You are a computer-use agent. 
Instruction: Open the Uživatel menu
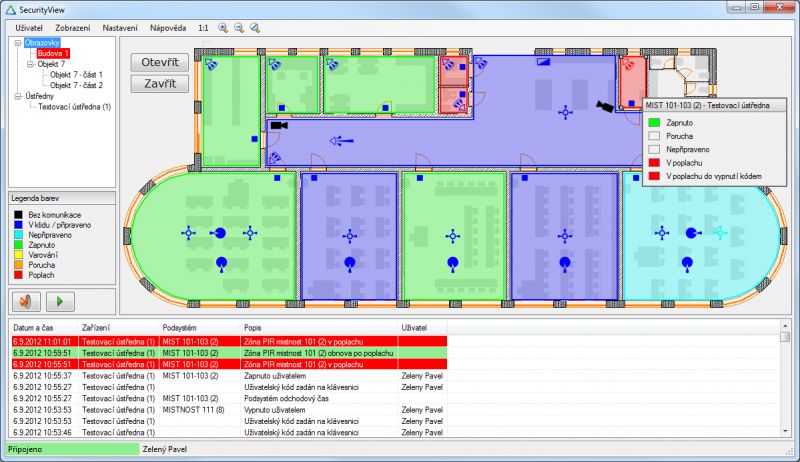[30, 28]
